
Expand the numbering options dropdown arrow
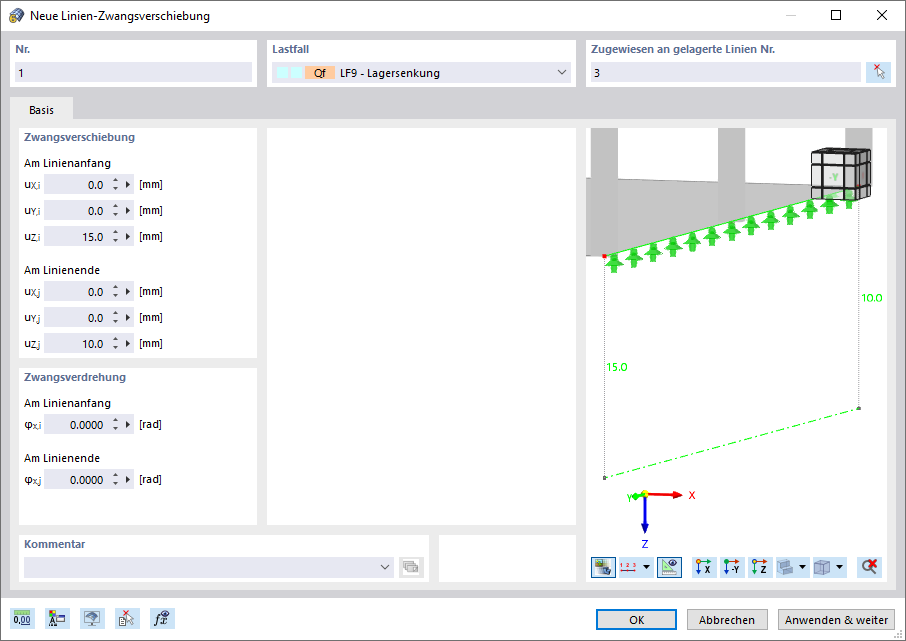click(647, 567)
